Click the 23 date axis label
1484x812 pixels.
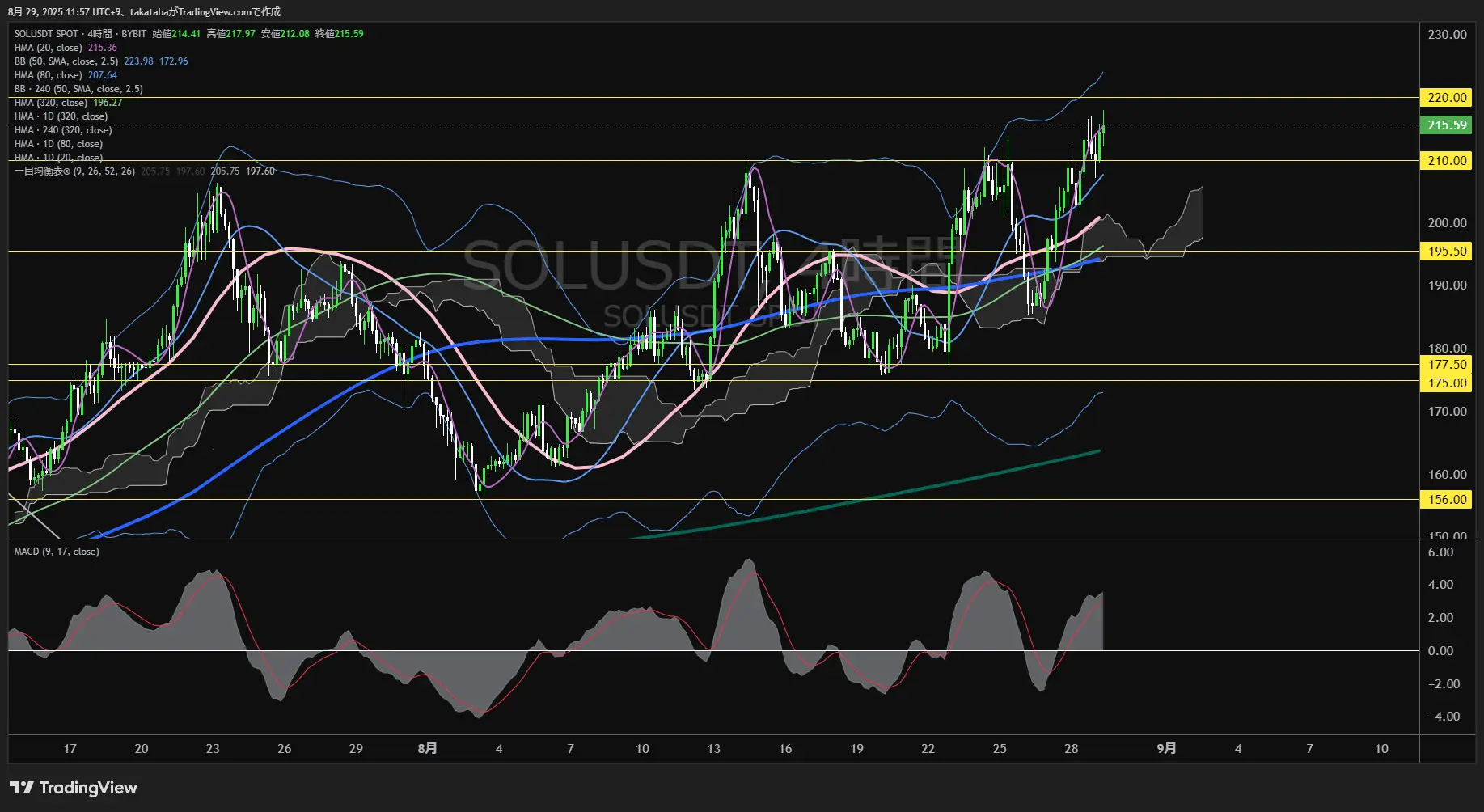[x=213, y=749]
